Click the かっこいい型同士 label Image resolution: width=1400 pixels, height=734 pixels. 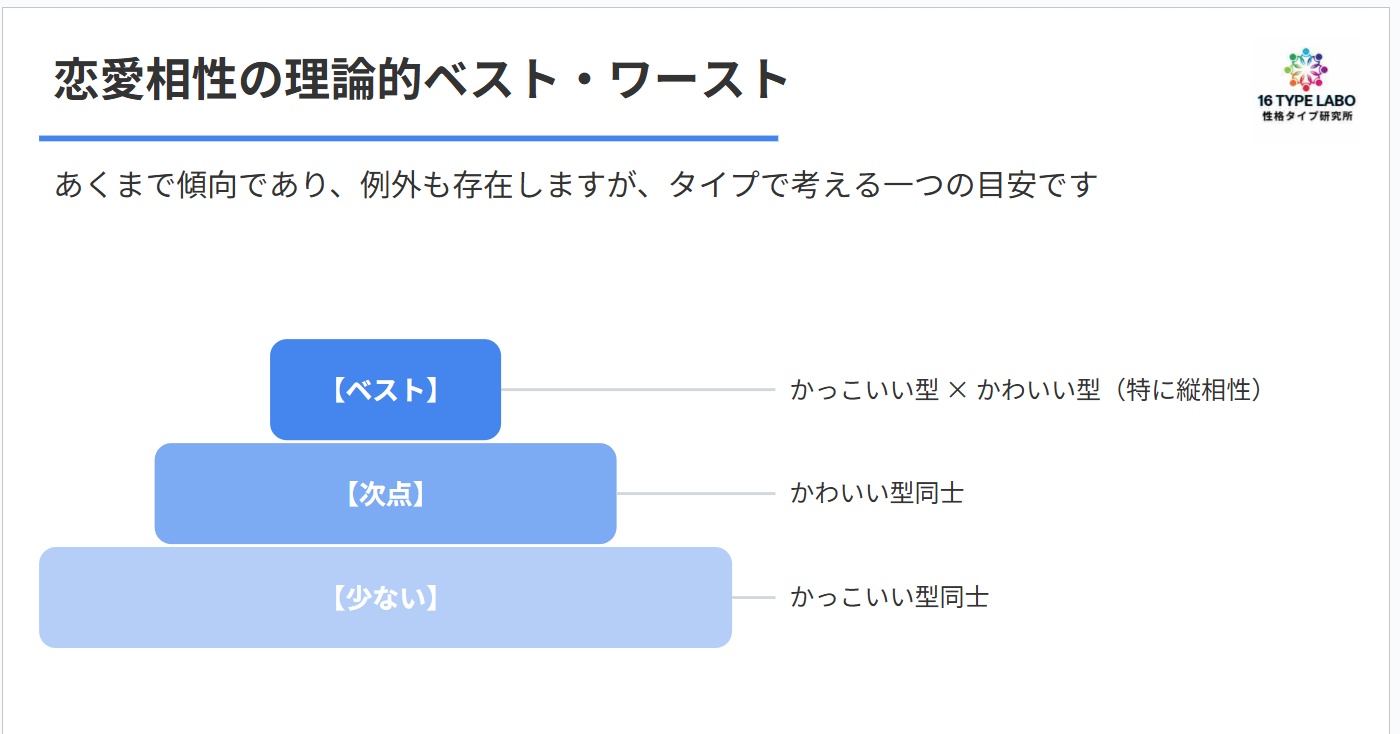[x=889, y=598]
